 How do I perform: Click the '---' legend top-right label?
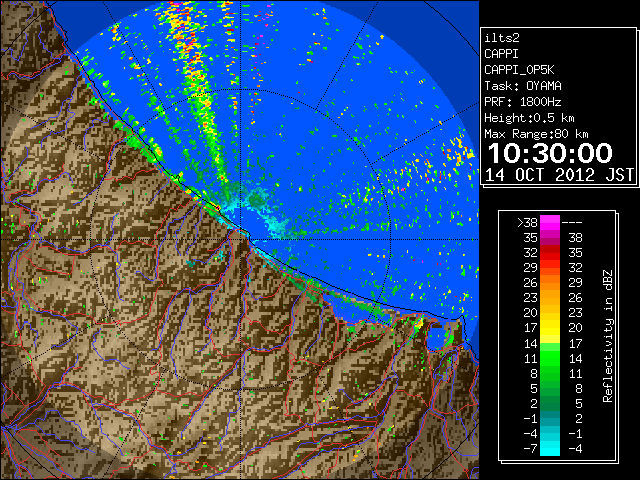(572, 223)
